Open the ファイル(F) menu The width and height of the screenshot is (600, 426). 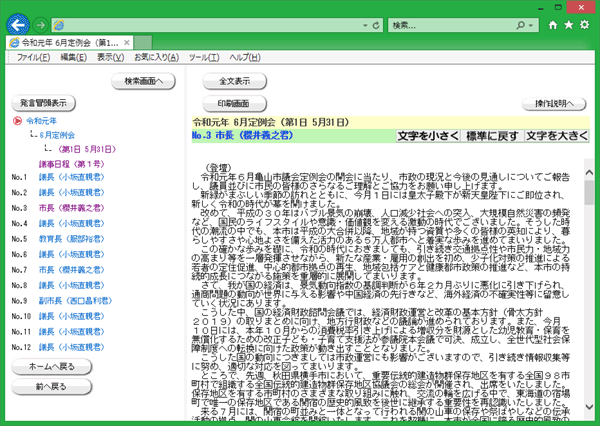33,57
